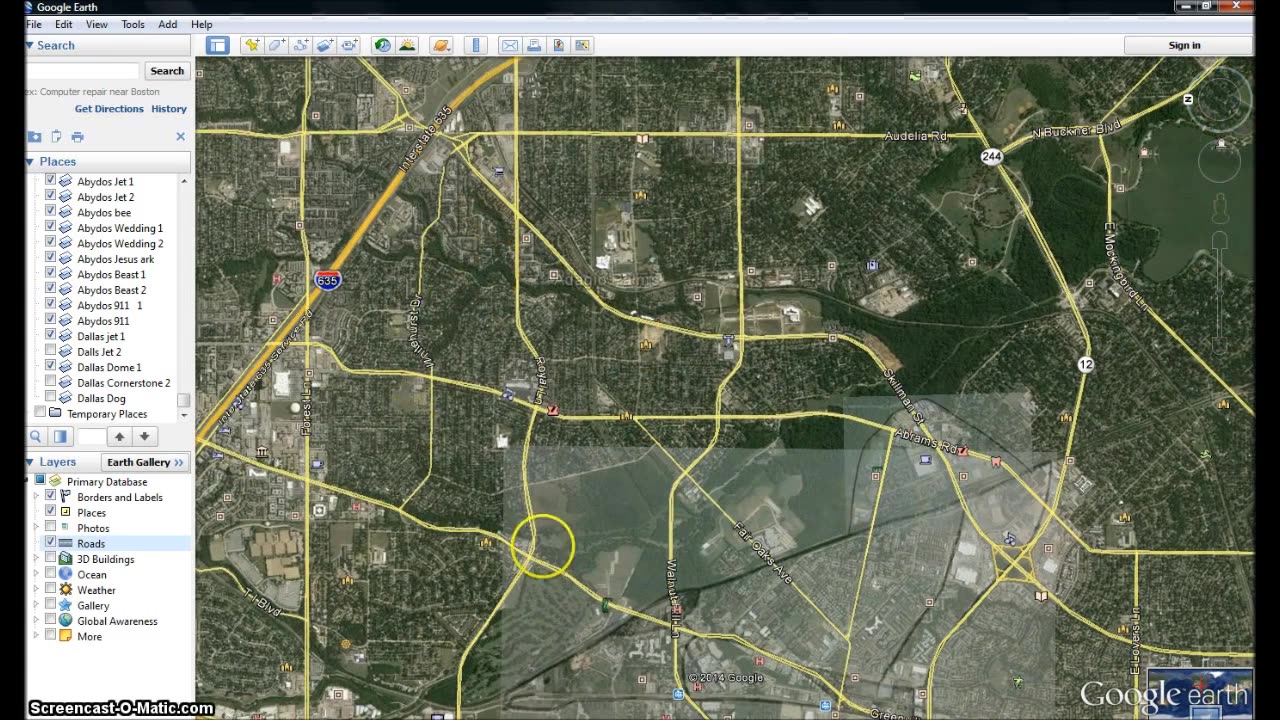The height and width of the screenshot is (720, 1280).
Task: Open the Earth Gallery button
Action: click(146, 462)
